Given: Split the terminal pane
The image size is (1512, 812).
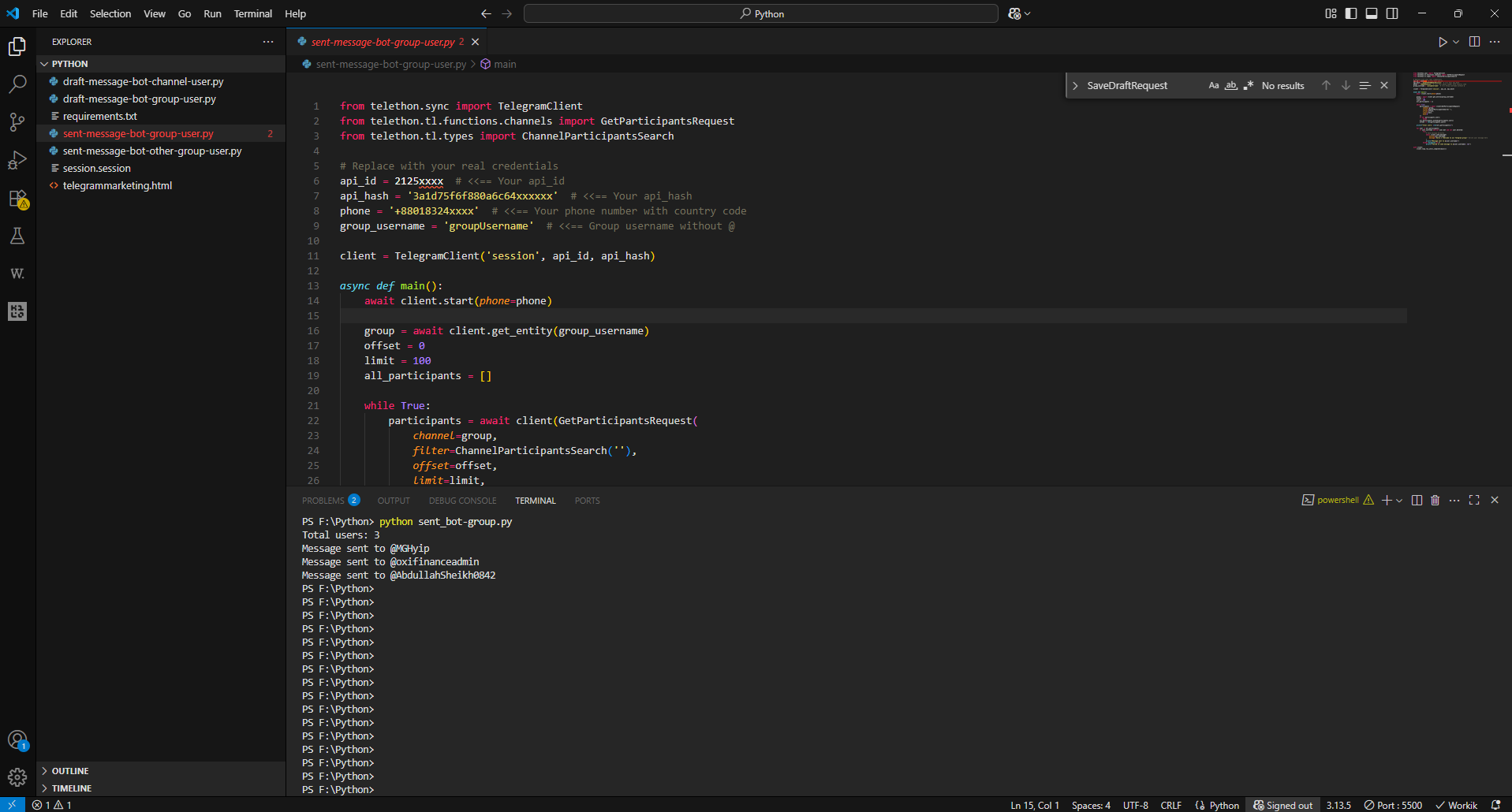Looking at the screenshot, I should coord(1417,501).
